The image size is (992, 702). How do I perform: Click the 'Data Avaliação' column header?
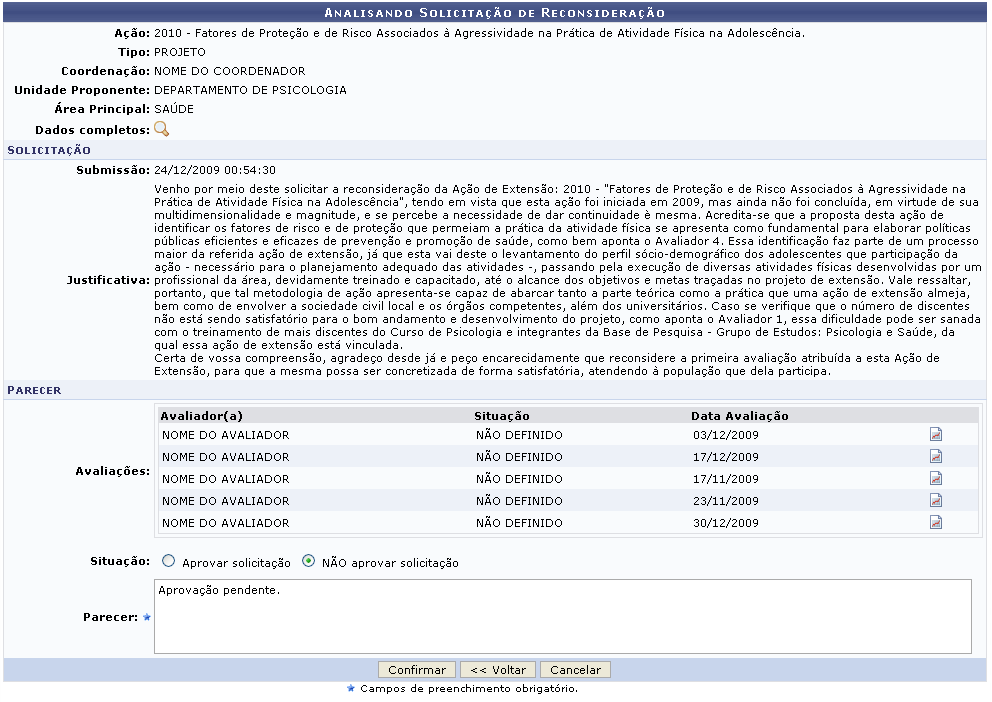739,415
